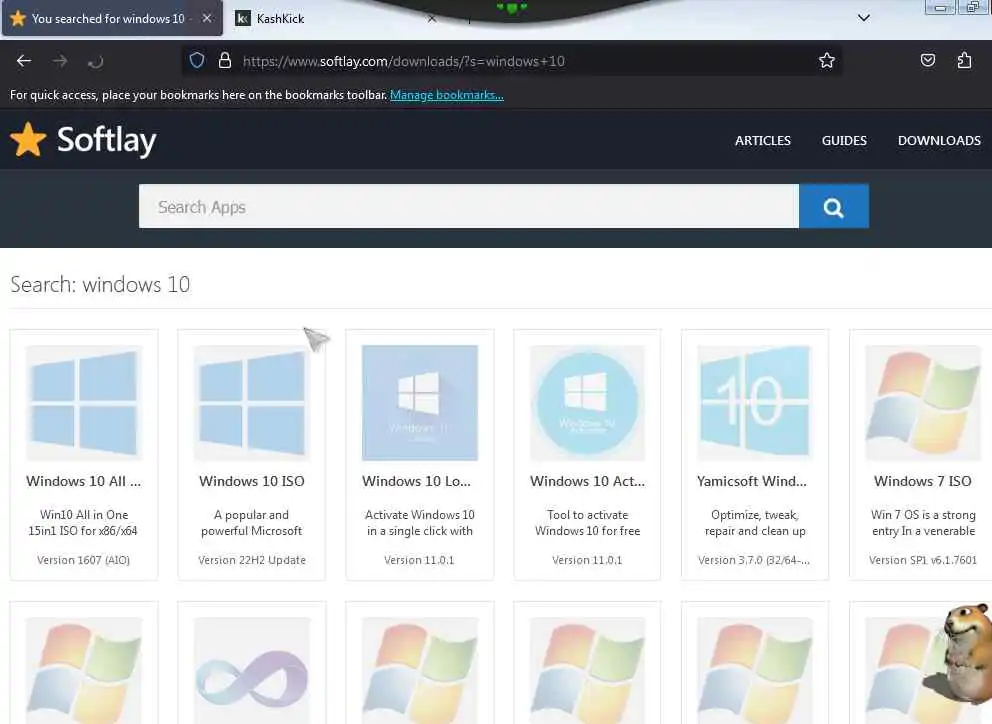Select the 'You searched for windows 10' tab

(113, 18)
